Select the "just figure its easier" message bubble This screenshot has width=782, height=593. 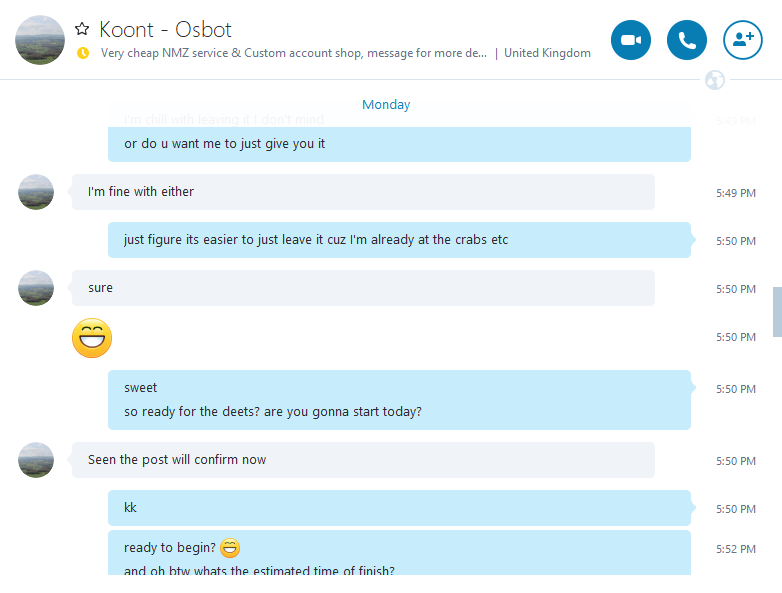click(x=316, y=240)
